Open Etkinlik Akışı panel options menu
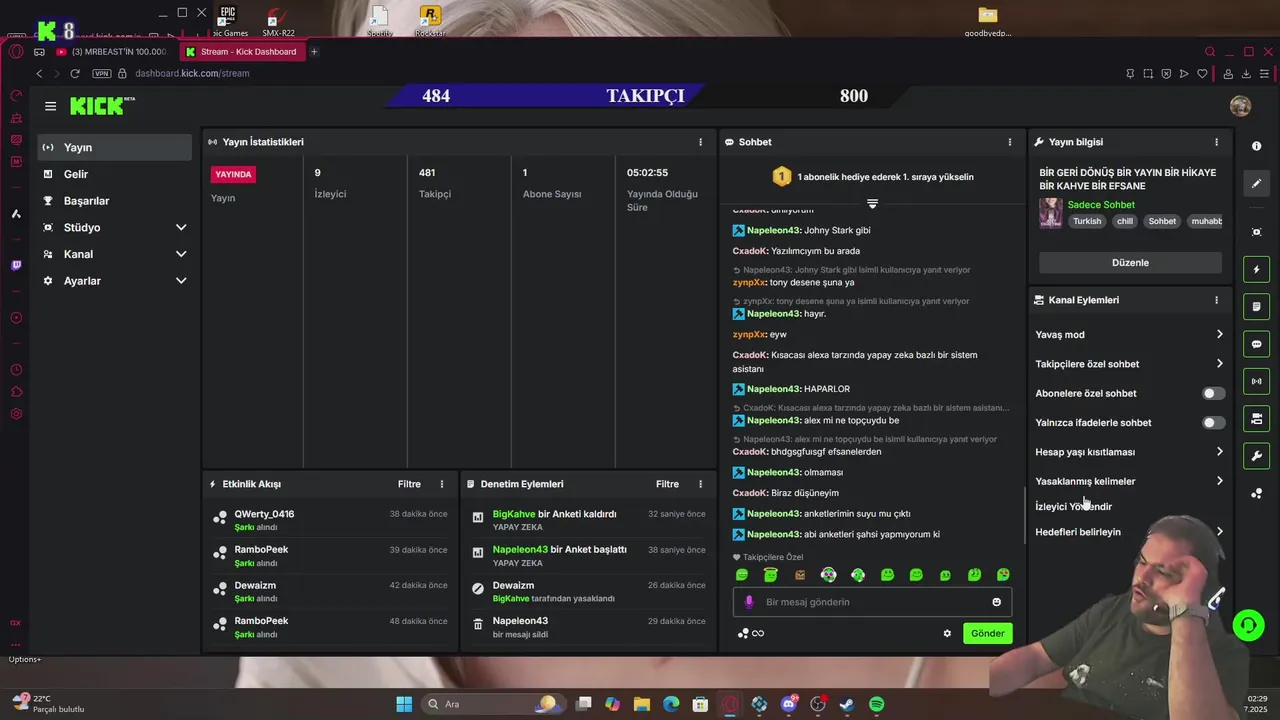The height and width of the screenshot is (720, 1280). click(442, 484)
